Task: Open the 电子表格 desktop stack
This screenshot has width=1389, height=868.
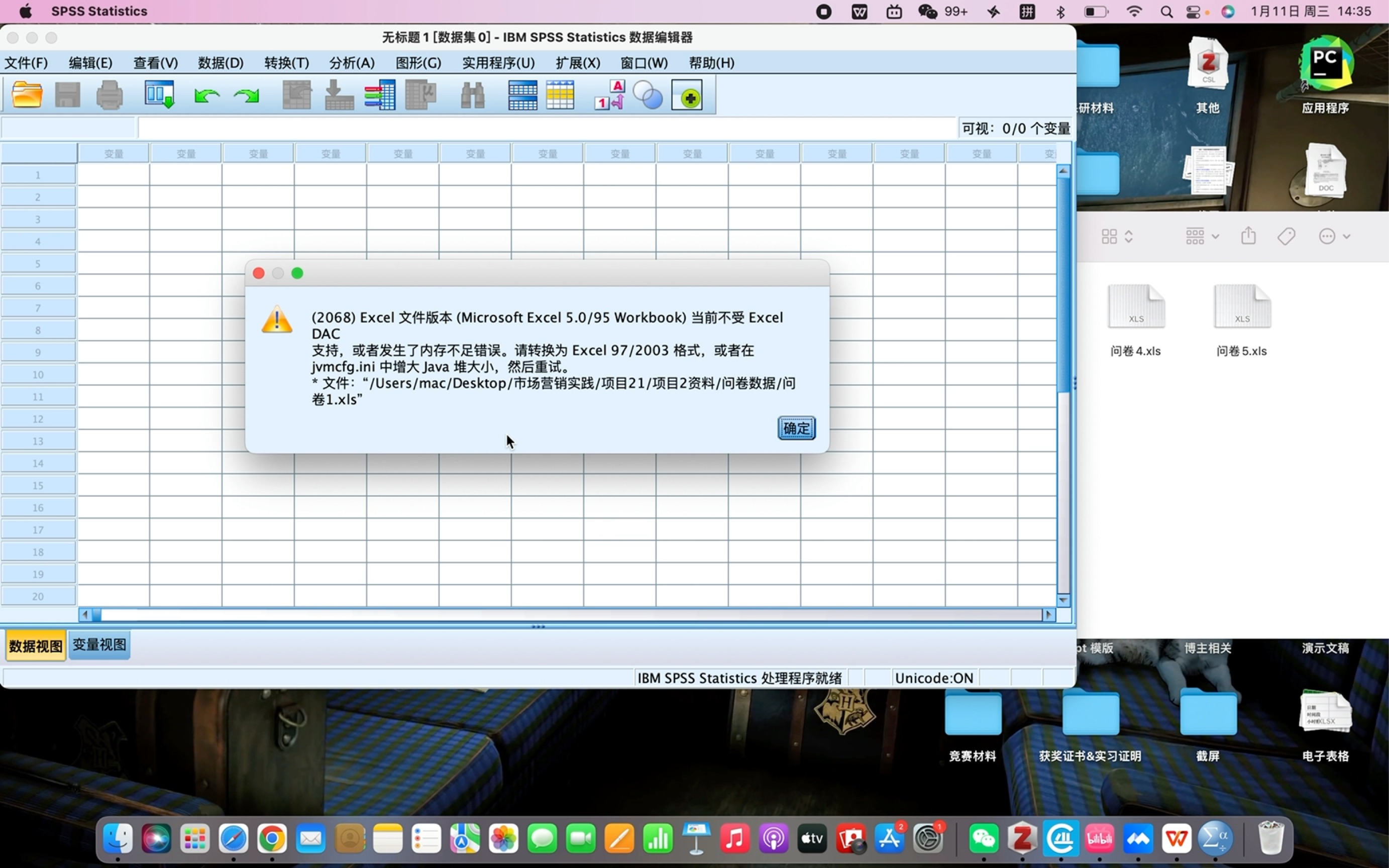Action: coord(1325,726)
